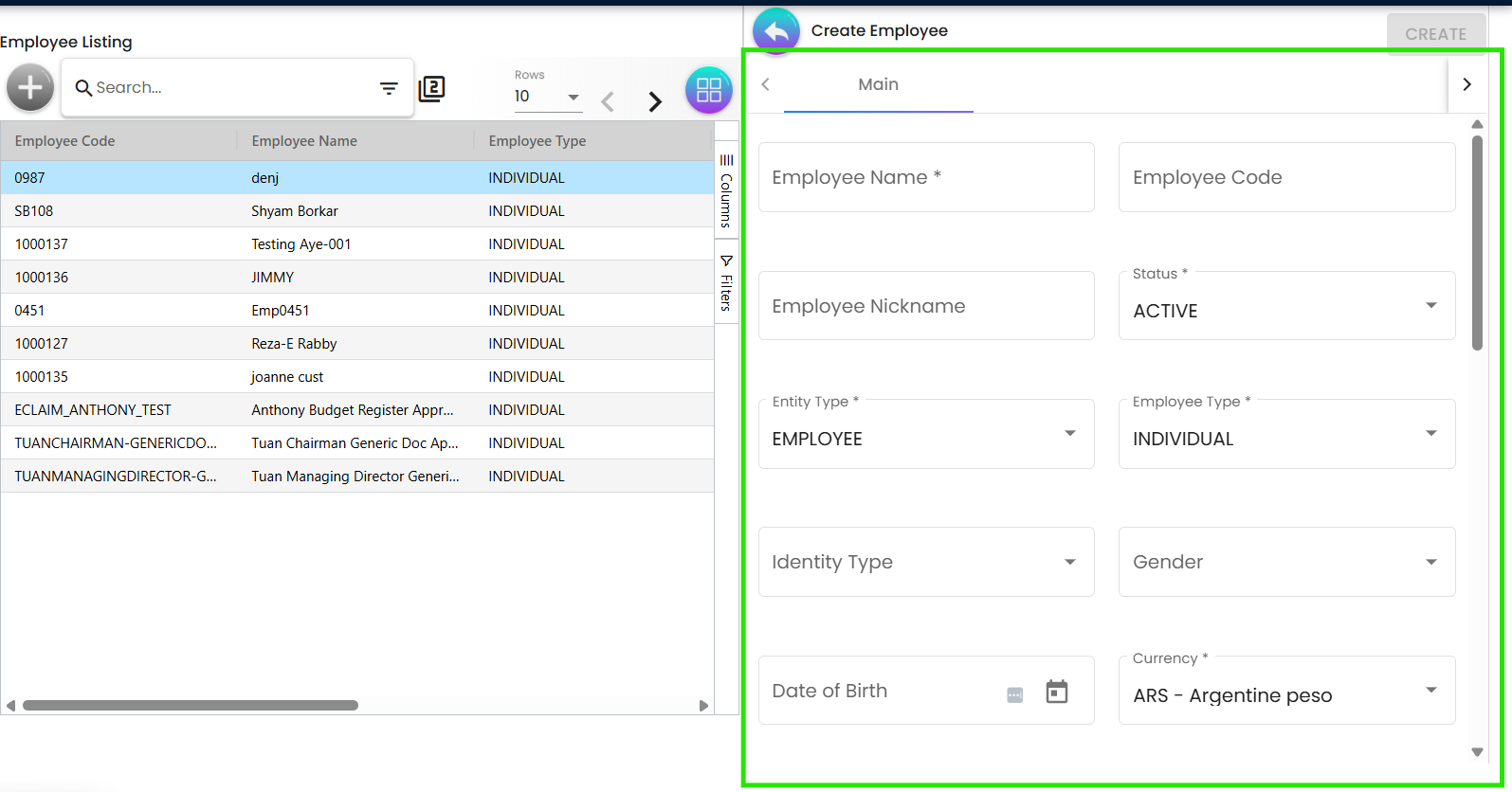Open the grid view round button
Image resolution: width=1512 pixels, height=792 pixels.
tap(709, 90)
